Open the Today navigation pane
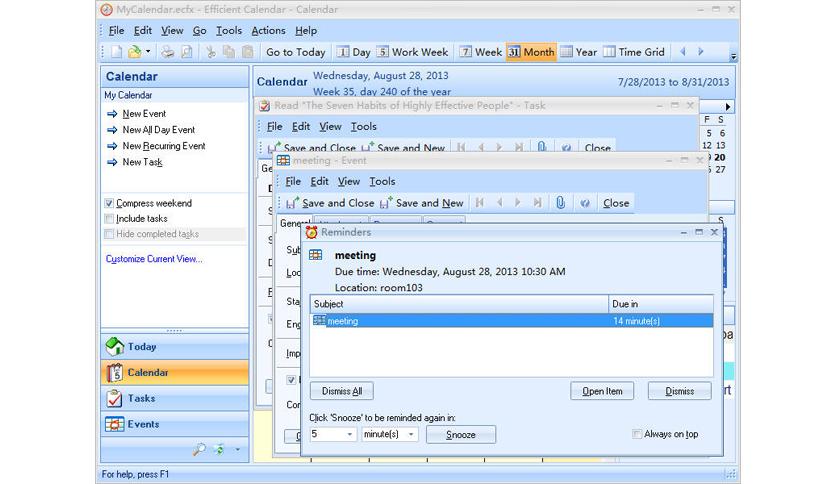836x484 pixels. (174, 346)
